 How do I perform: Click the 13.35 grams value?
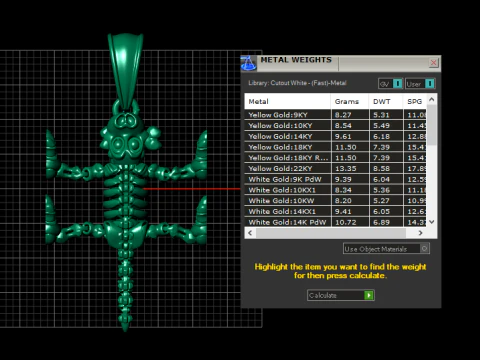346,169
